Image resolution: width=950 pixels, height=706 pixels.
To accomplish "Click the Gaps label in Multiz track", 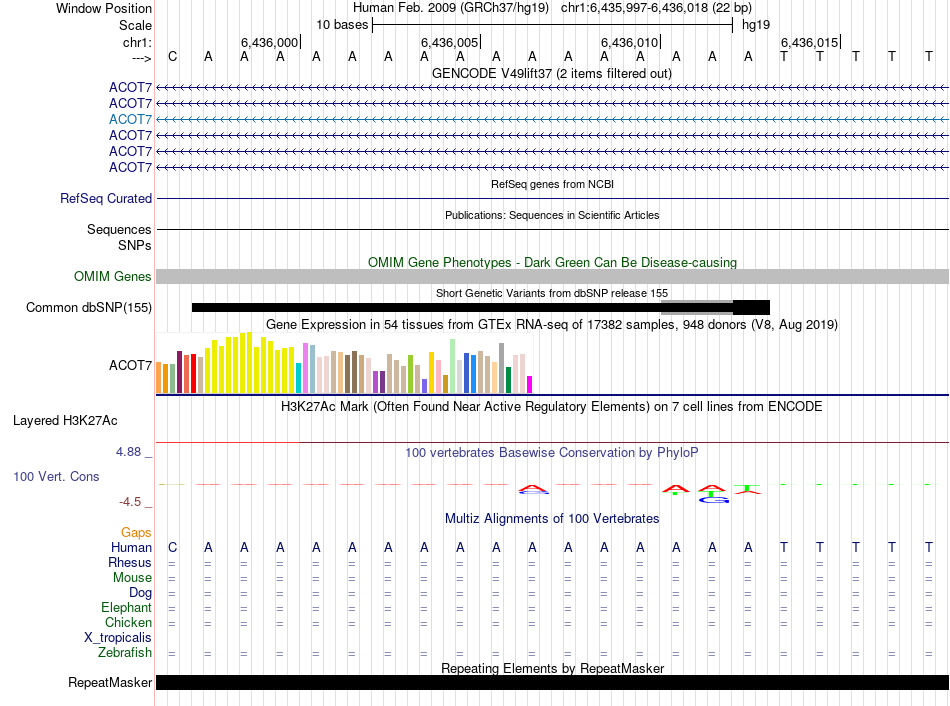I will point(136,533).
